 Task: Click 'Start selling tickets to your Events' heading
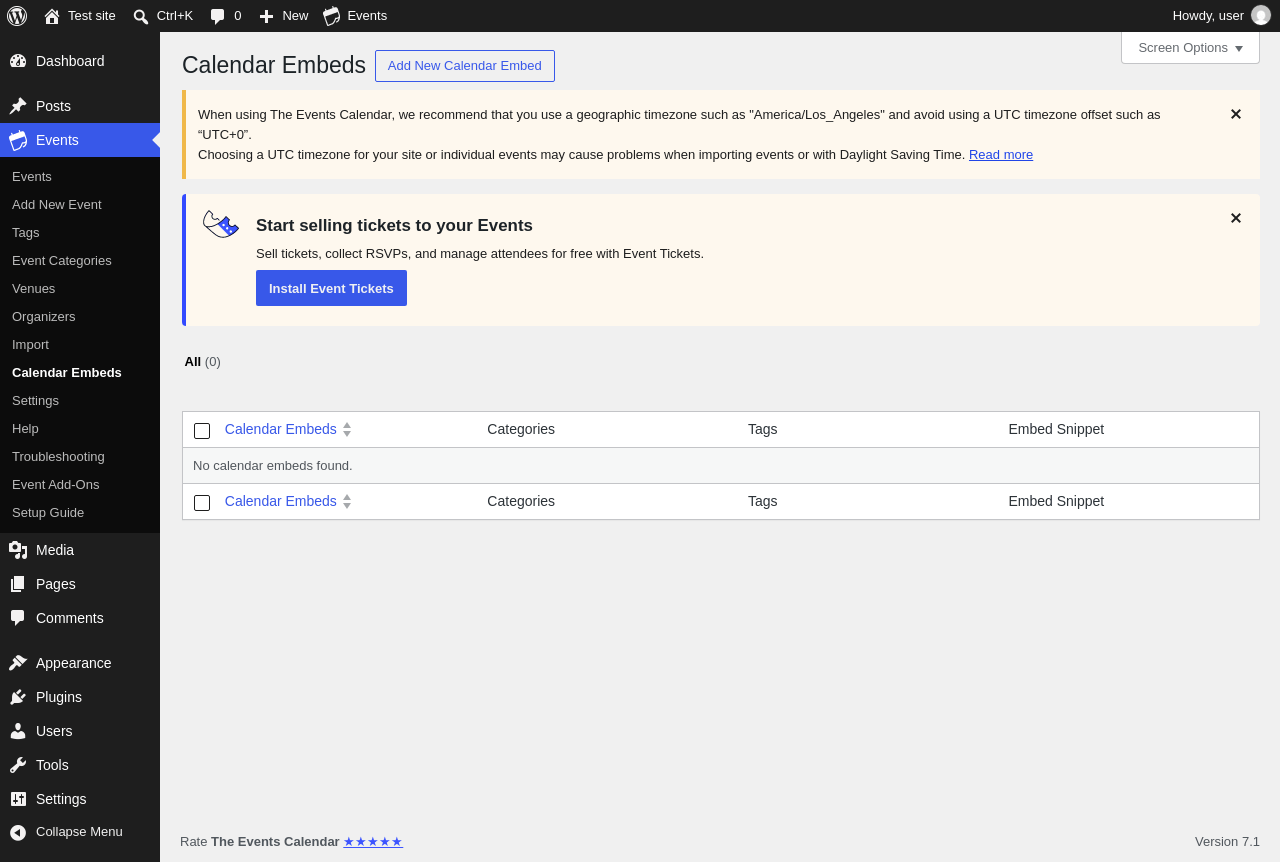(394, 226)
